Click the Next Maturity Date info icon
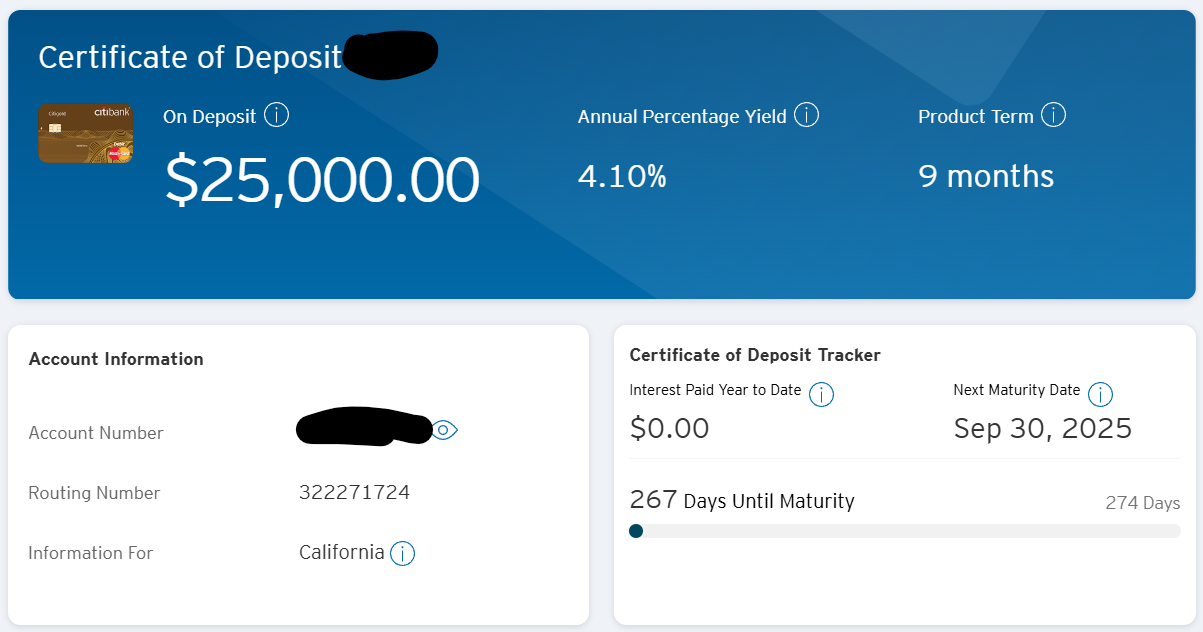This screenshot has height=632, width=1203. 1100,394
